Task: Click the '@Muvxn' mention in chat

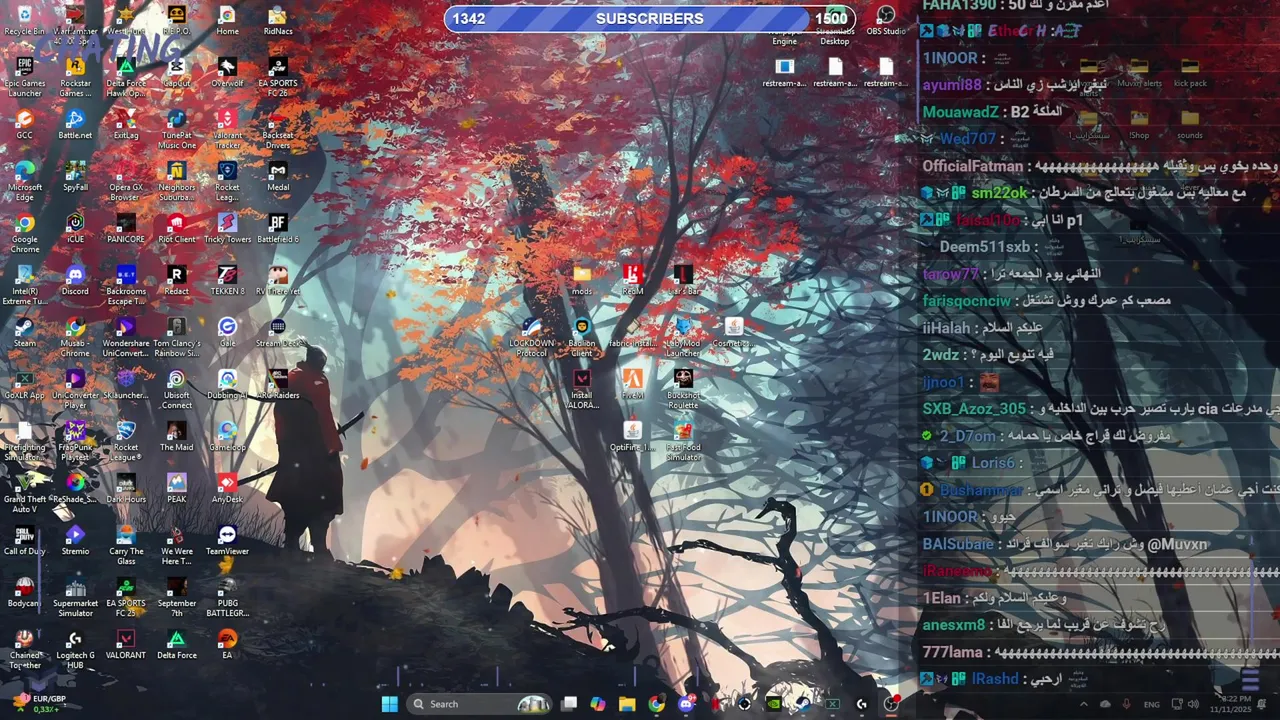Action: pos(1177,544)
